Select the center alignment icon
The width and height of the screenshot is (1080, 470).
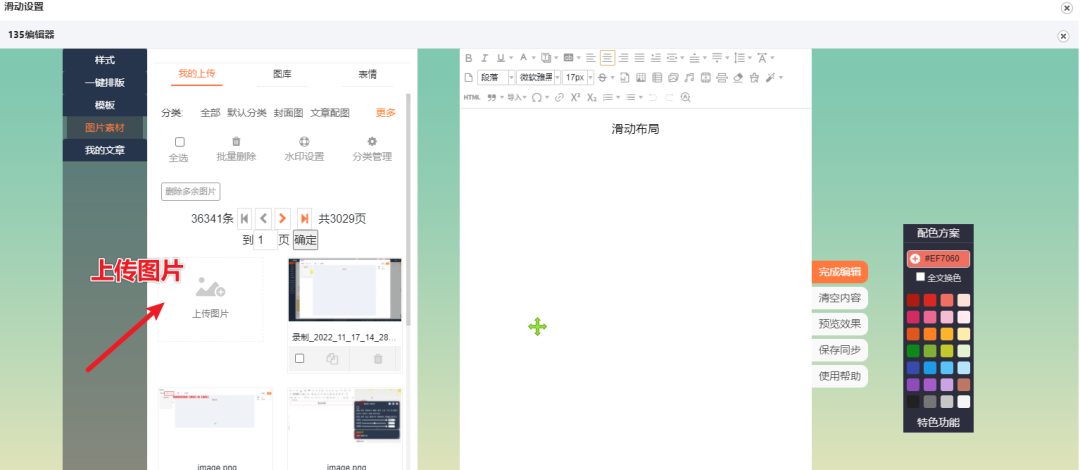tap(608, 58)
